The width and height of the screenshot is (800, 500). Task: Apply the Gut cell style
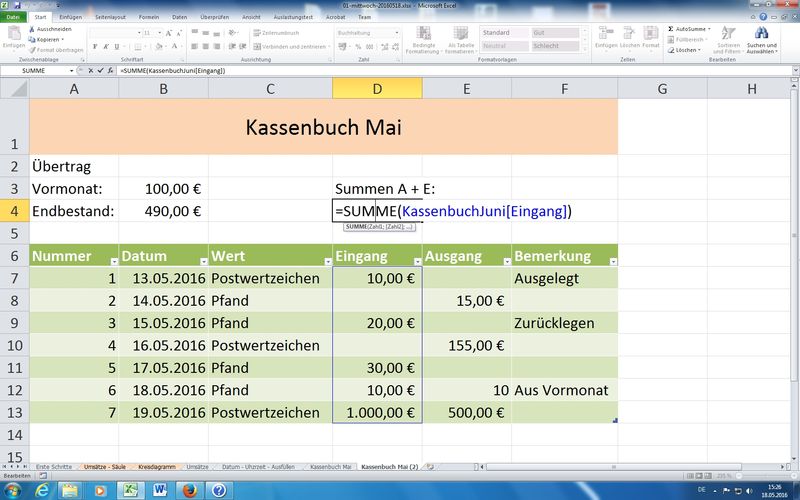[x=555, y=33]
